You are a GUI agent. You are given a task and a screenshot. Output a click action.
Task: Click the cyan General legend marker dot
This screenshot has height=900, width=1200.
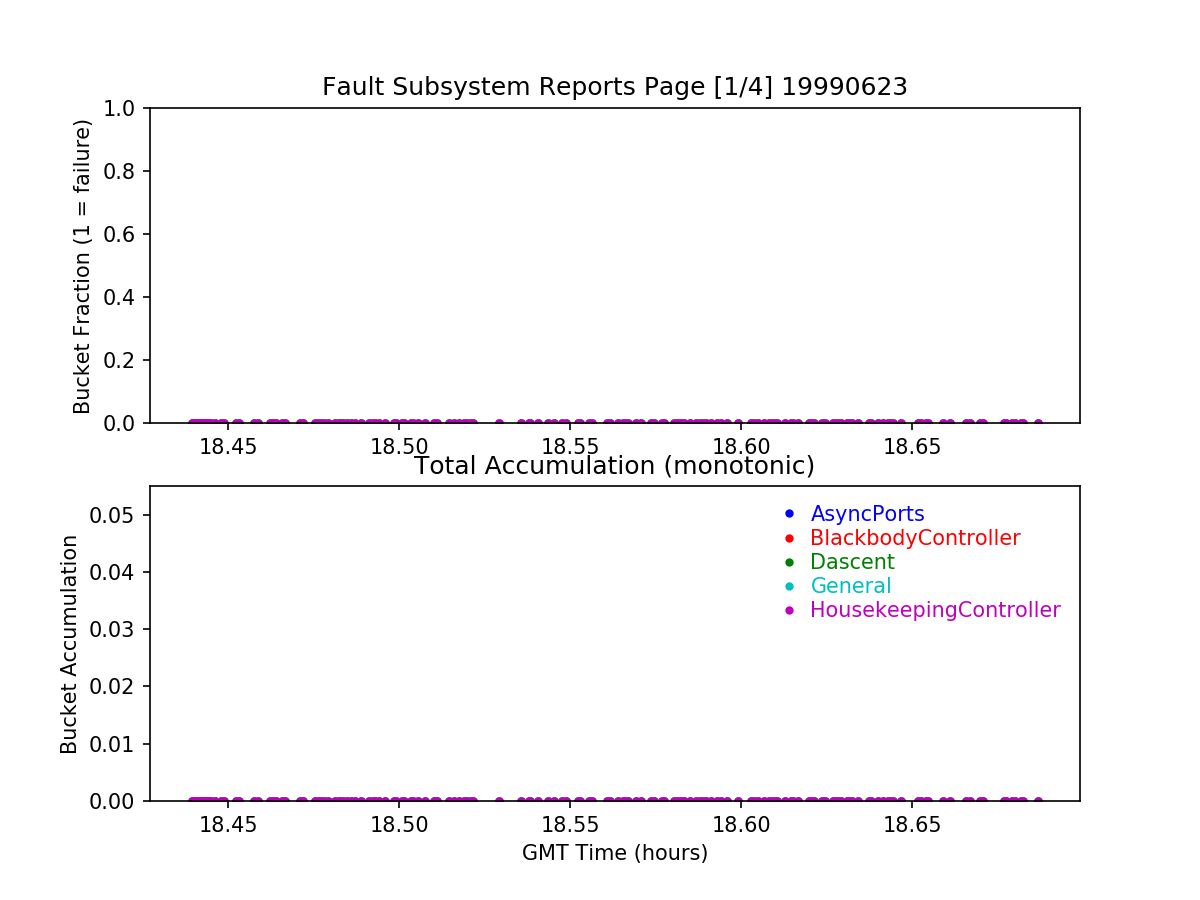point(789,586)
